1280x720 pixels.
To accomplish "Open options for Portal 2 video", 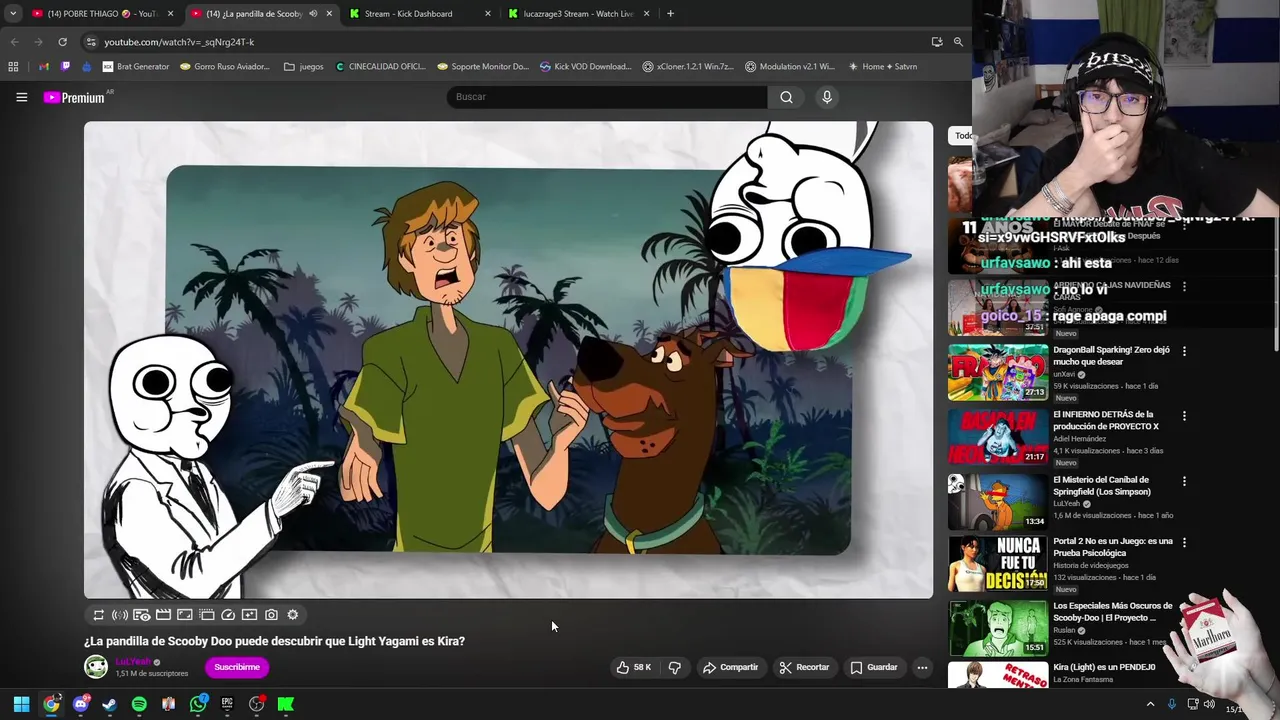I will tap(1184, 542).
